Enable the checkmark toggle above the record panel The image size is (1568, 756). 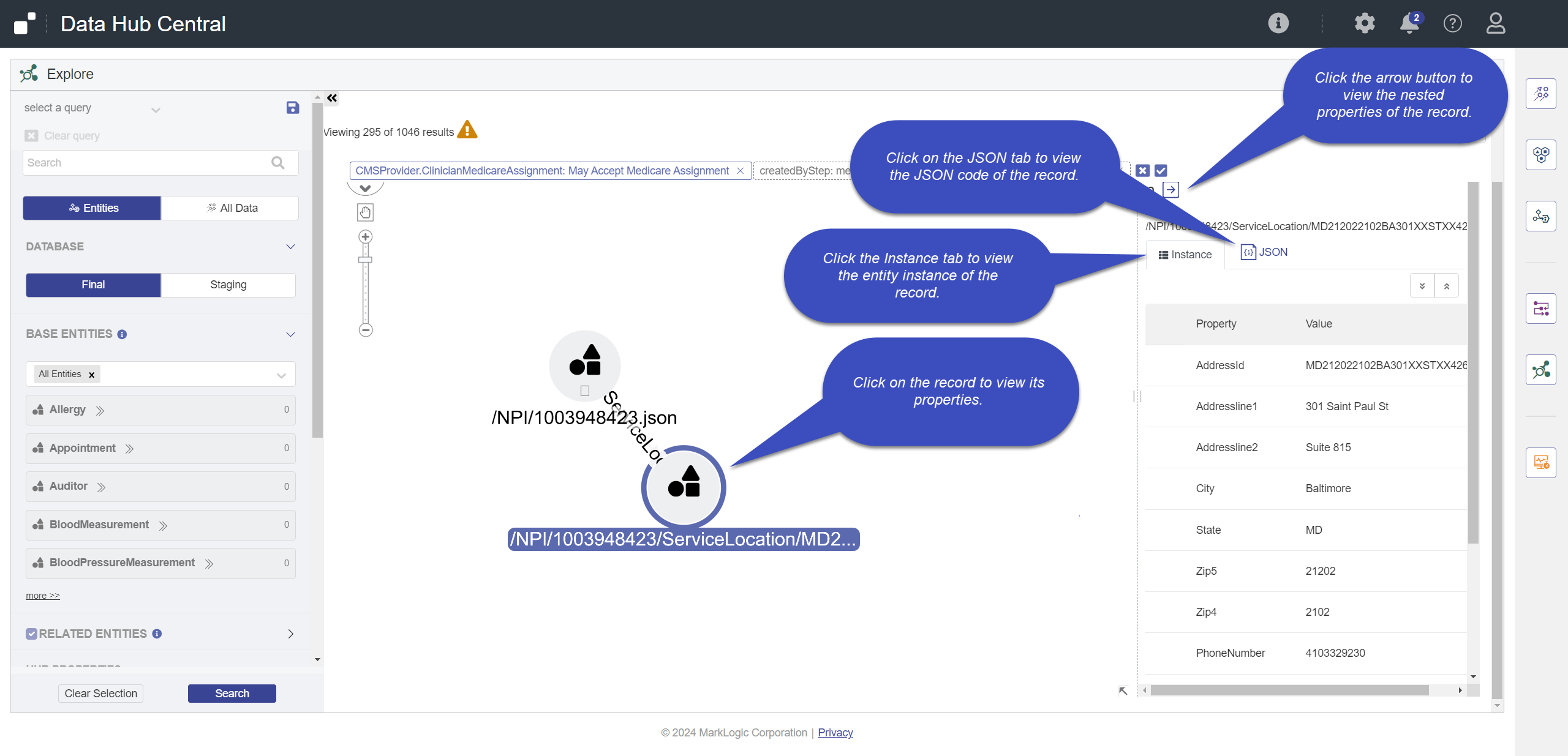1161,170
